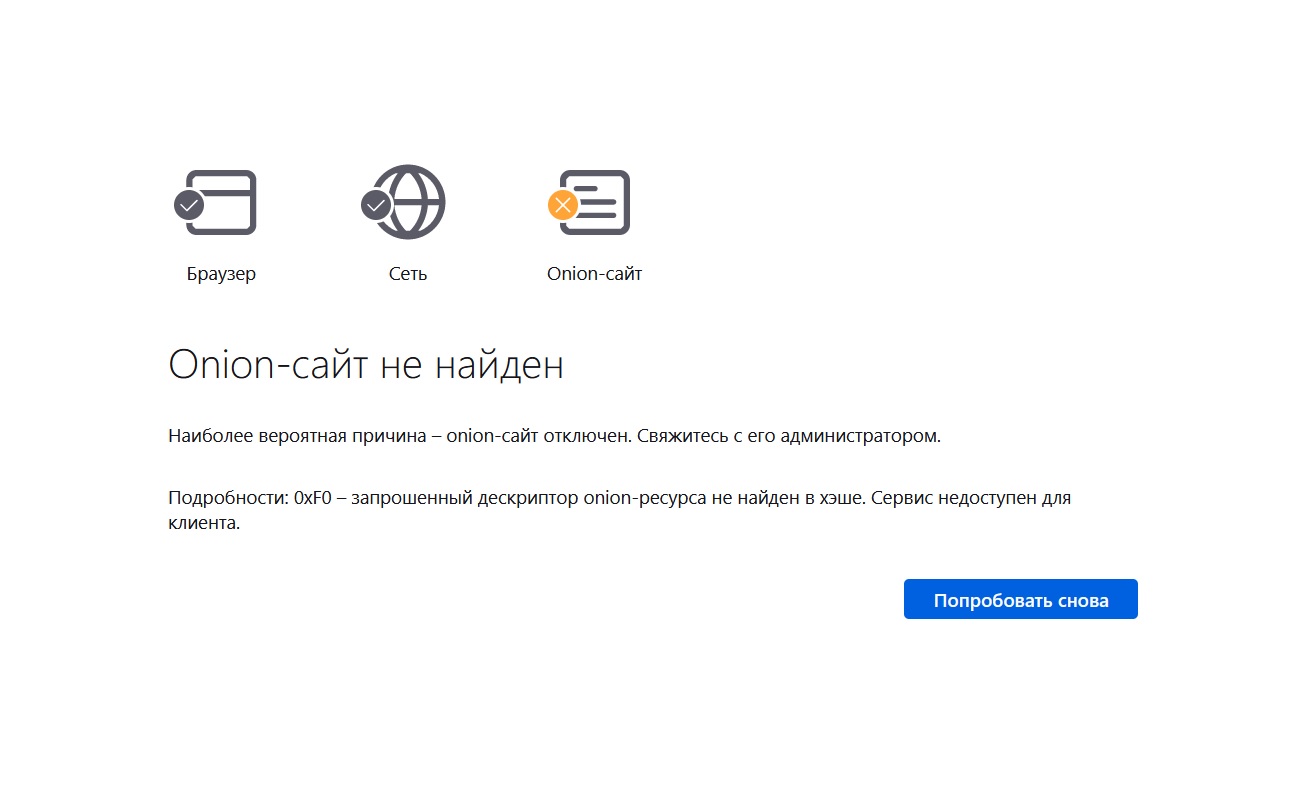Viewport: 1299px width, 795px height.
Task: Select the Сеть label text
Action: [408, 274]
